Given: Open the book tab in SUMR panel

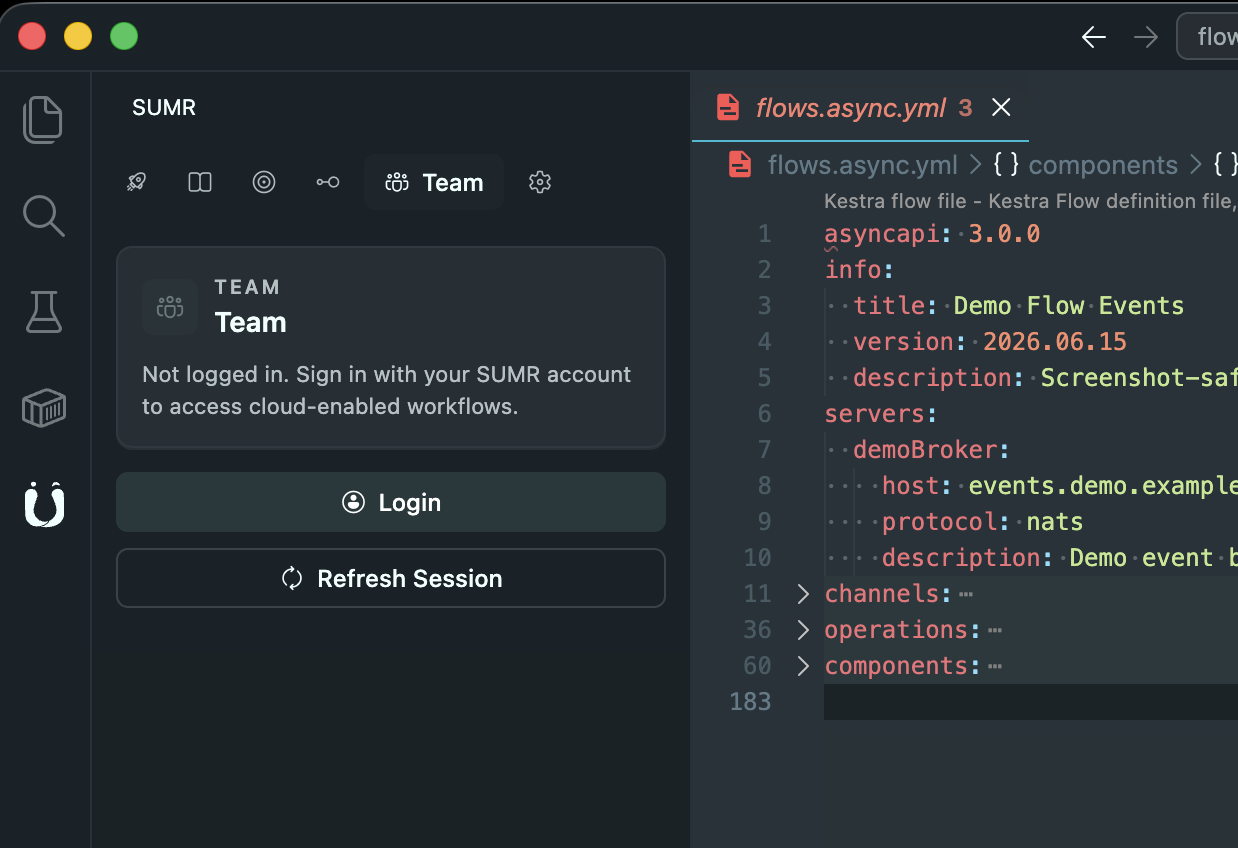Looking at the screenshot, I should [200, 182].
